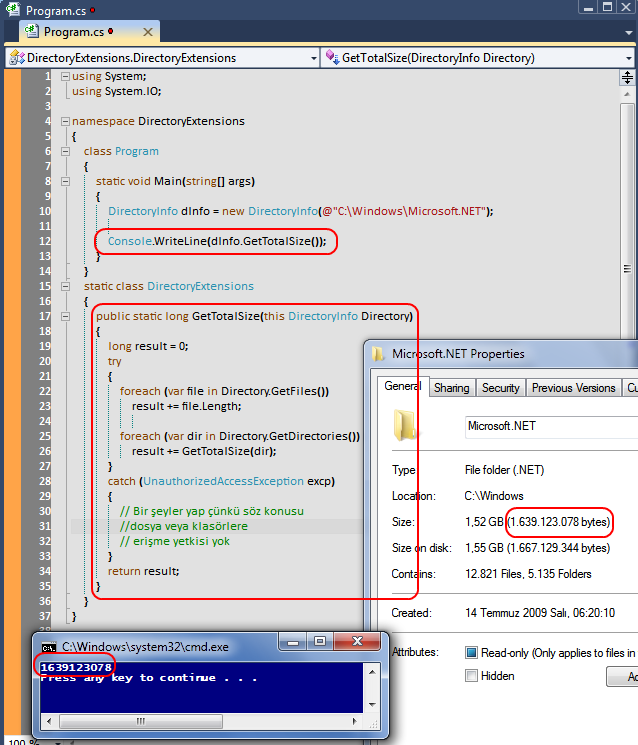Image resolution: width=638 pixels, height=745 pixels.
Task: Enable the Hidden attribute checkbox
Action: click(x=472, y=675)
